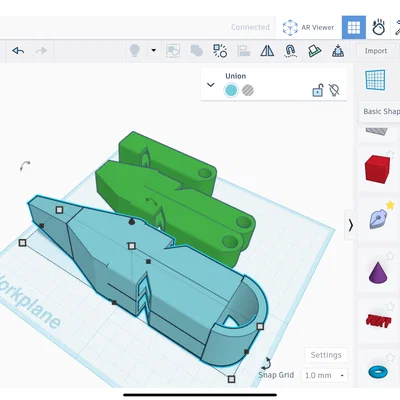The width and height of the screenshot is (400, 400).
Task: Unfavorite the Scribble shape gold star
Action: pos(390,205)
